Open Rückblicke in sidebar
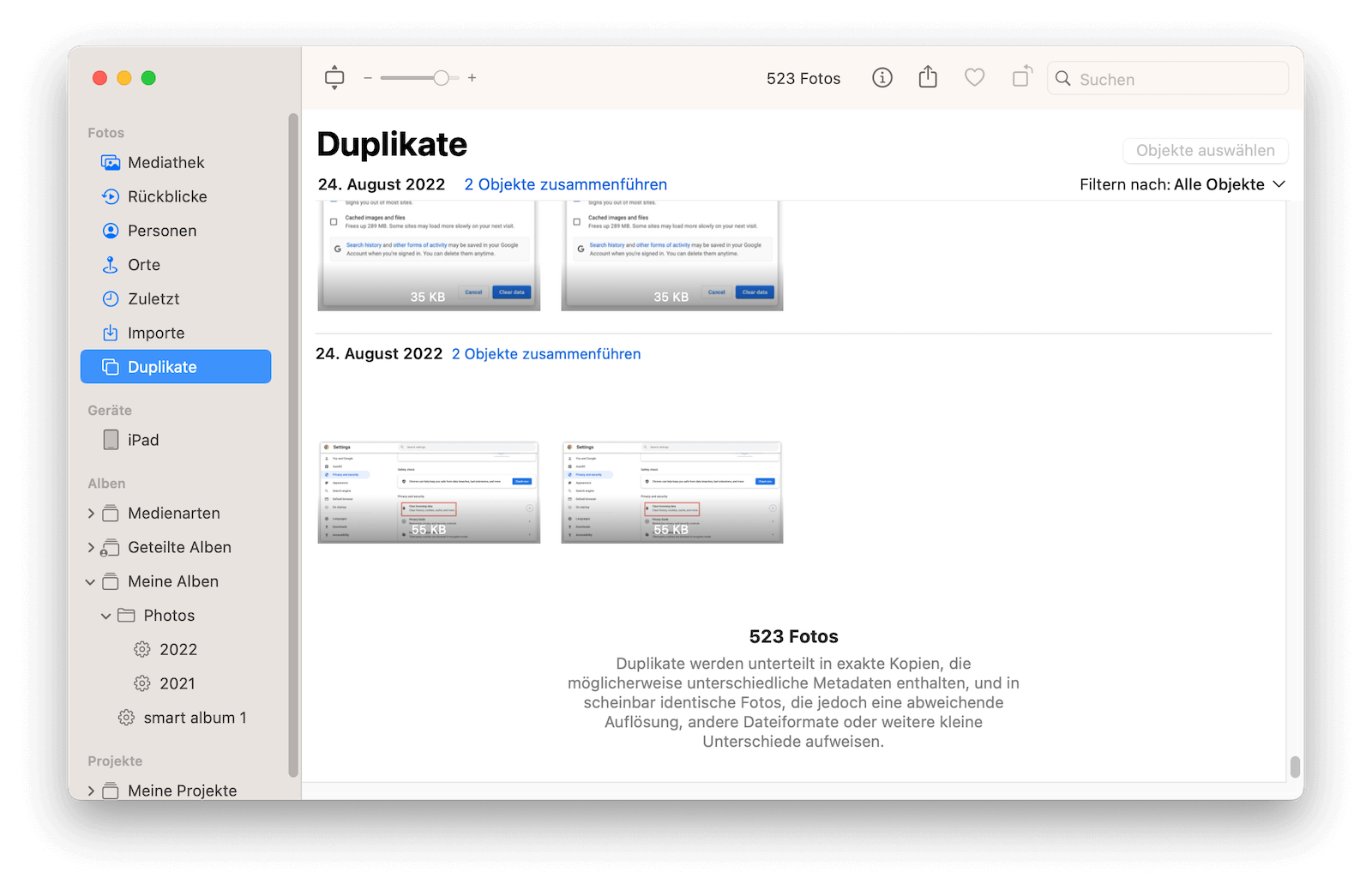The height and width of the screenshot is (890, 1372). [x=176, y=196]
